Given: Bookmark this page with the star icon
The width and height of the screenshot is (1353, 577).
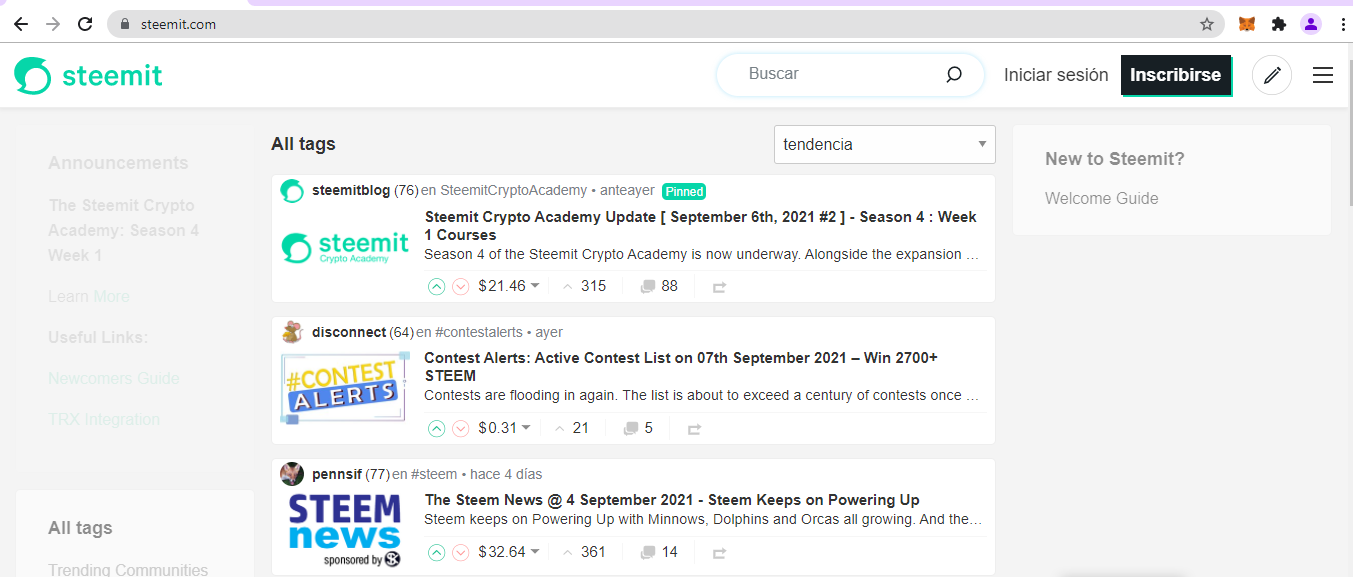Looking at the screenshot, I should coord(1207,24).
